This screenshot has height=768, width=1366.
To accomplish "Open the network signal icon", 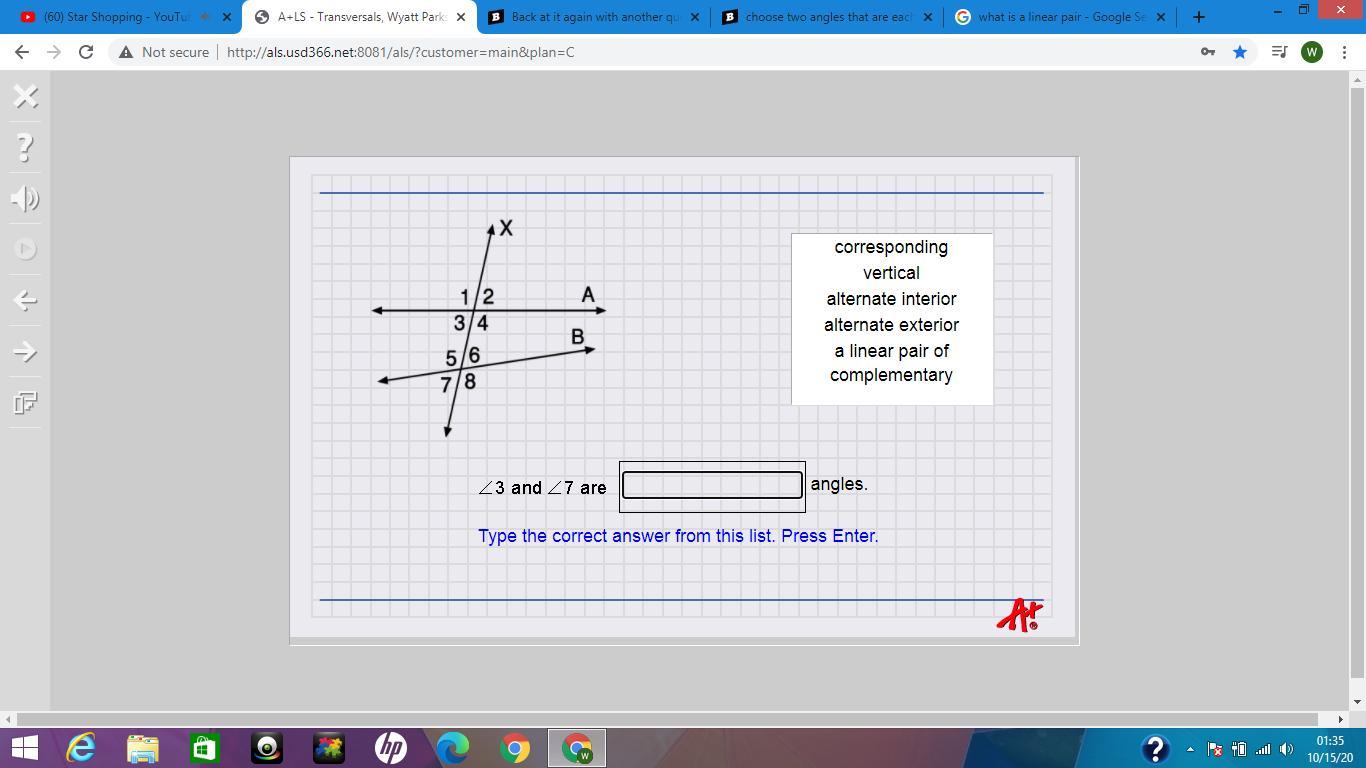I will click(1263, 749).
